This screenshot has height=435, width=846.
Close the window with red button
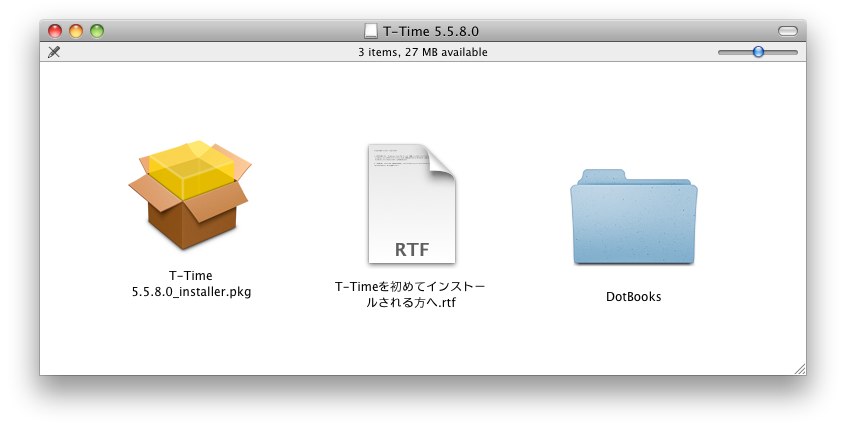(55, 31)
